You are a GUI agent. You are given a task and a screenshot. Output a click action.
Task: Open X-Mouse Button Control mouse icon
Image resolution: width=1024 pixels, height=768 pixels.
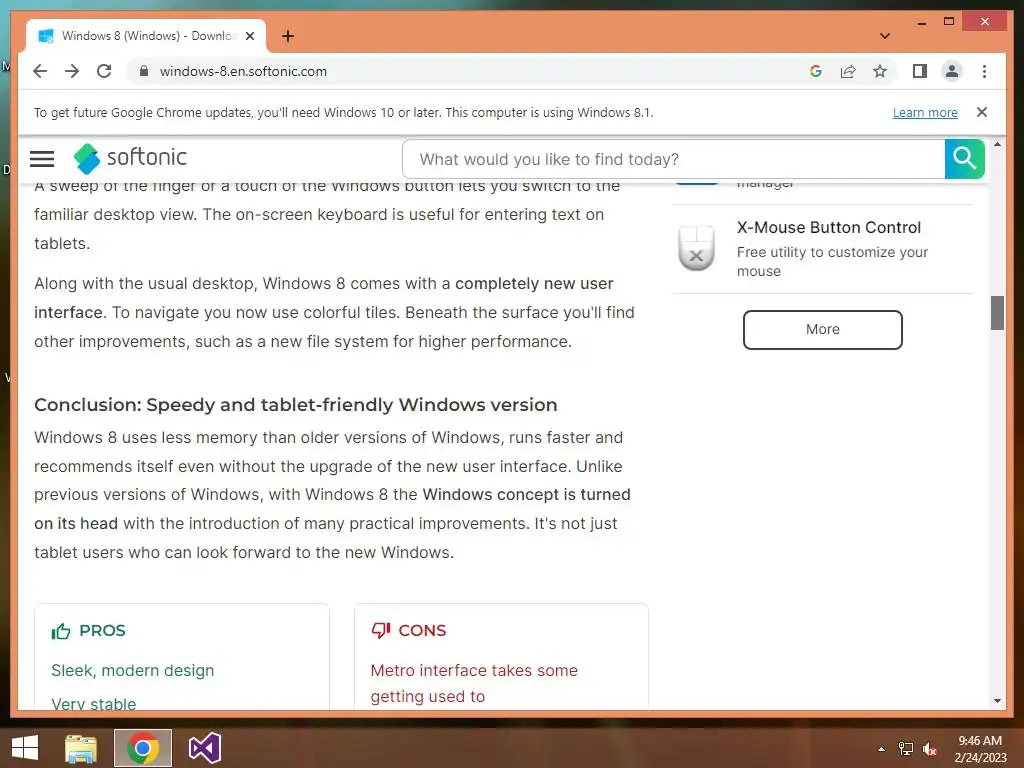(x=697, y=248)
